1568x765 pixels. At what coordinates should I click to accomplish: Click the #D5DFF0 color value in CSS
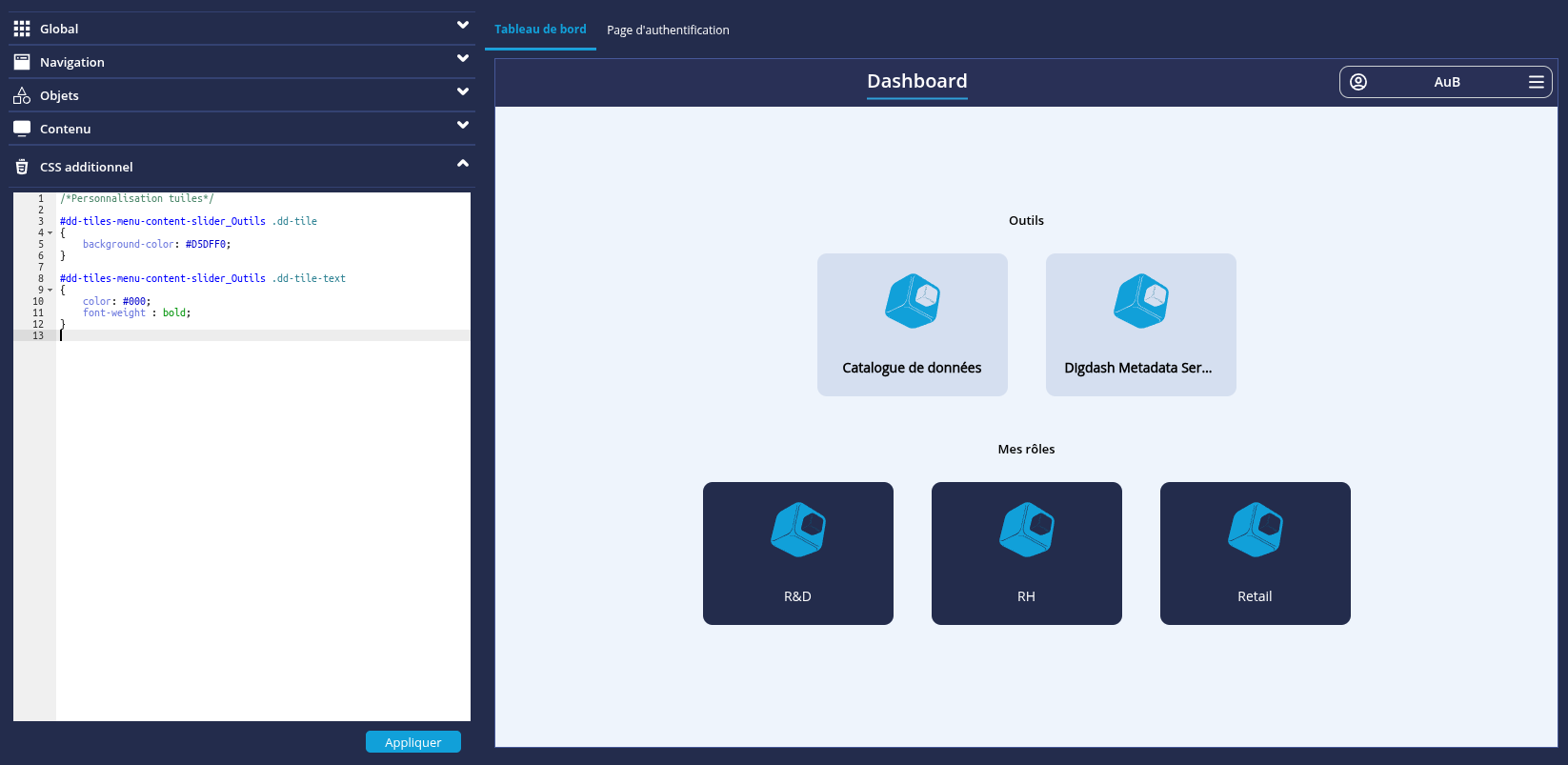[206, 245]
